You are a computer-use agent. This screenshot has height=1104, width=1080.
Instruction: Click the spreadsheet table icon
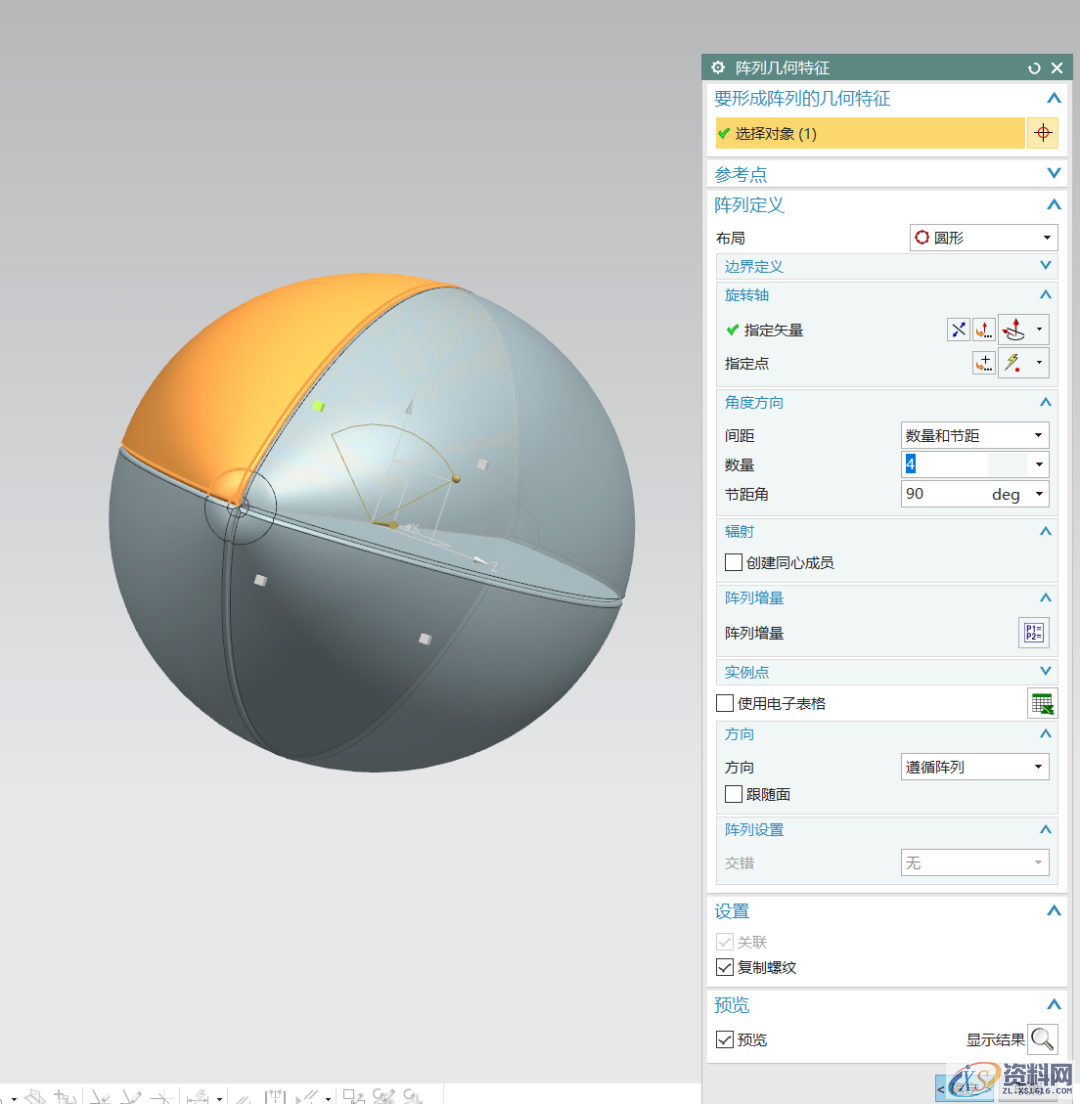(x=1042, y=704)
